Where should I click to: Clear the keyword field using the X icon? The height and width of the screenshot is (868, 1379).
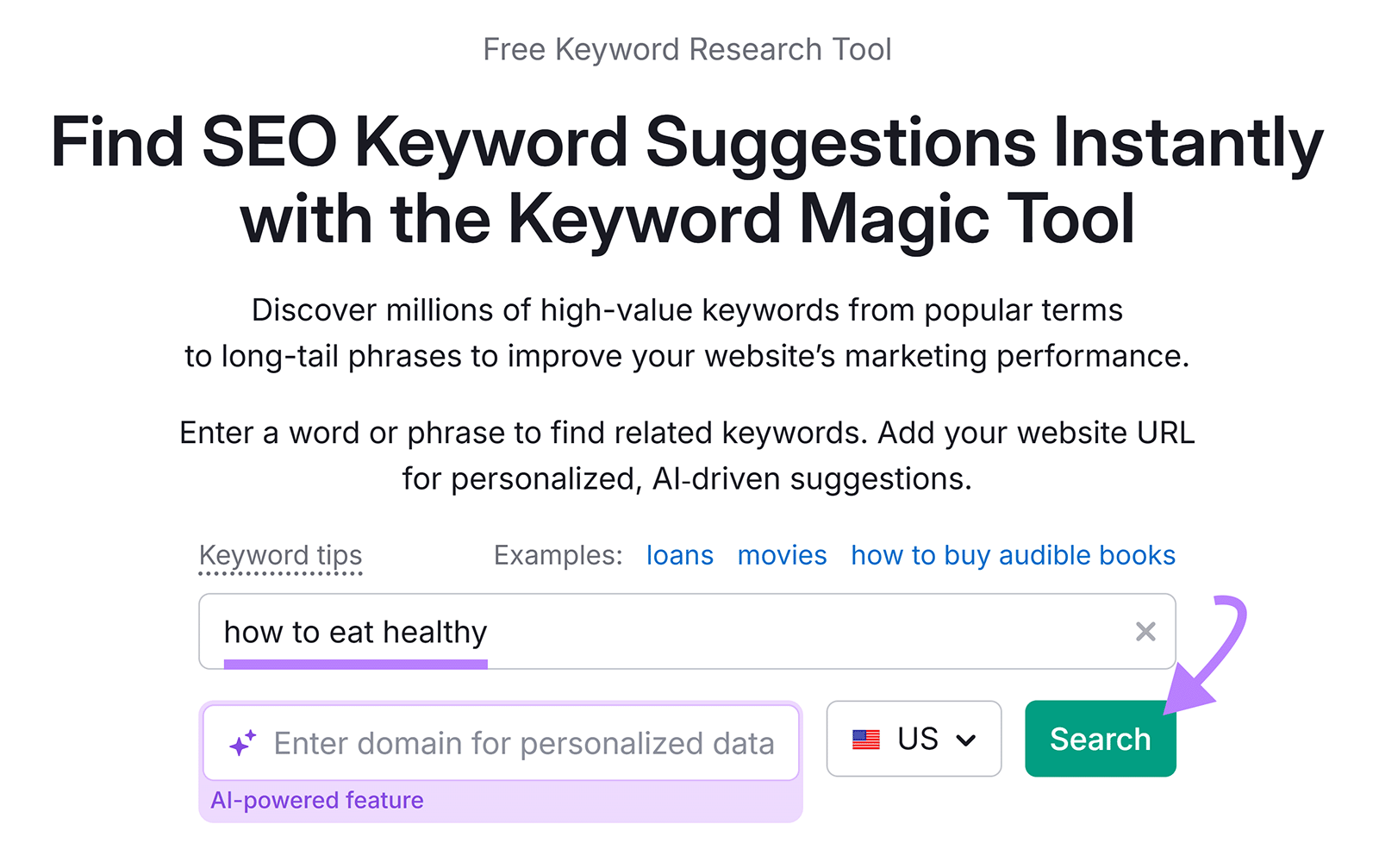[1145, 632]
